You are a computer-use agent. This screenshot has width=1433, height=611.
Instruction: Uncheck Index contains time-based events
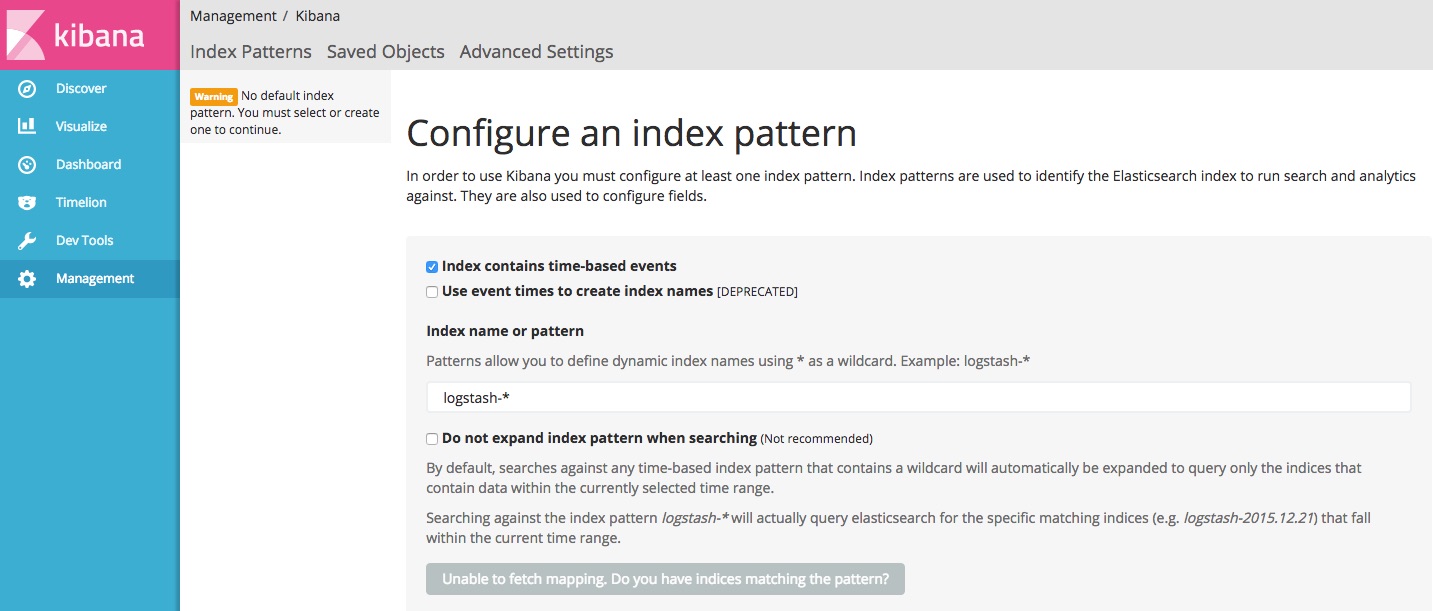click(432, 267)
